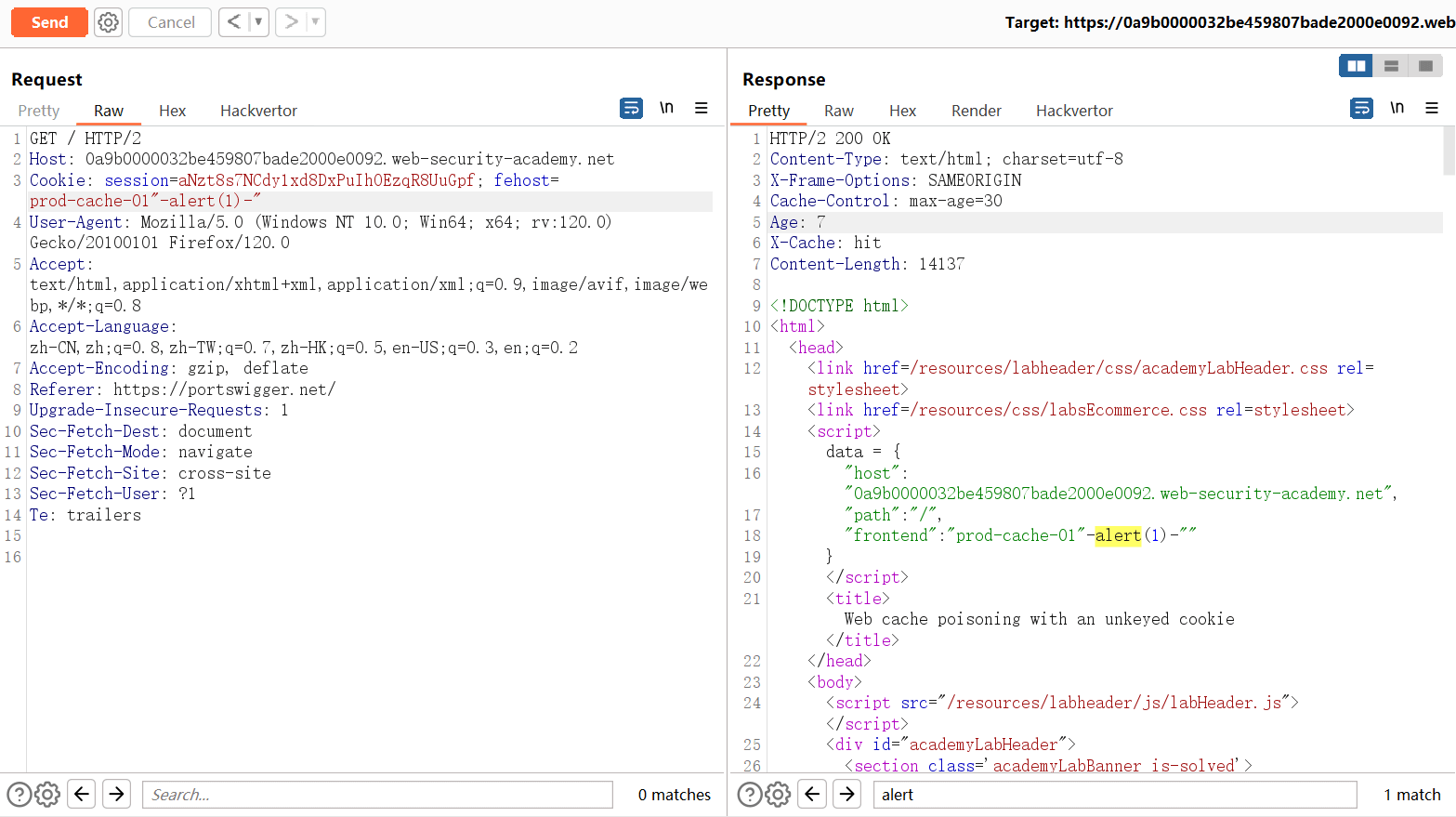Select the side-by-side layout view

(x=1357, y=66)
